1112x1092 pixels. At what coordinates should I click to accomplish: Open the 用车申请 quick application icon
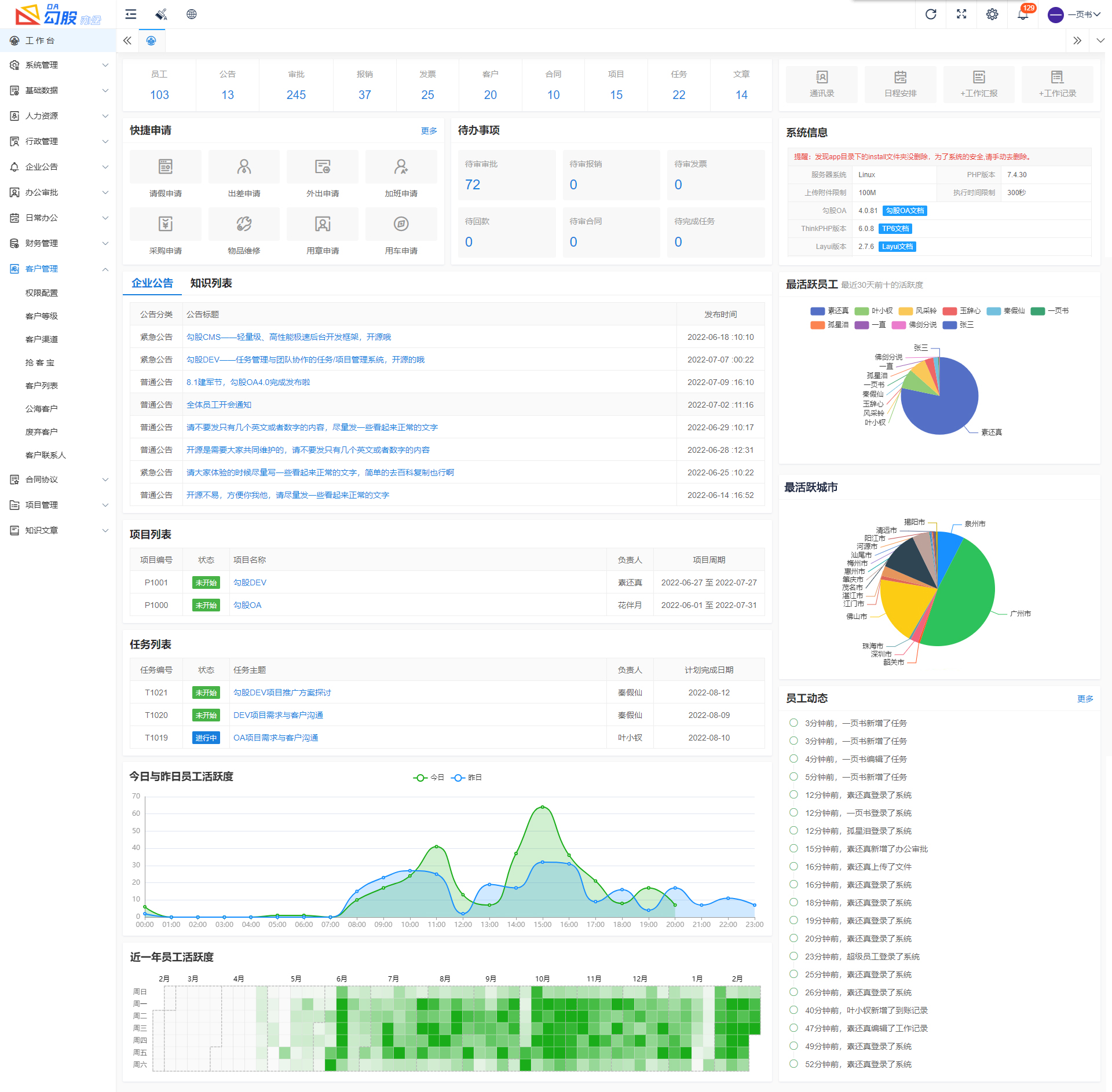pyautogui.click(x=401, y=225)
